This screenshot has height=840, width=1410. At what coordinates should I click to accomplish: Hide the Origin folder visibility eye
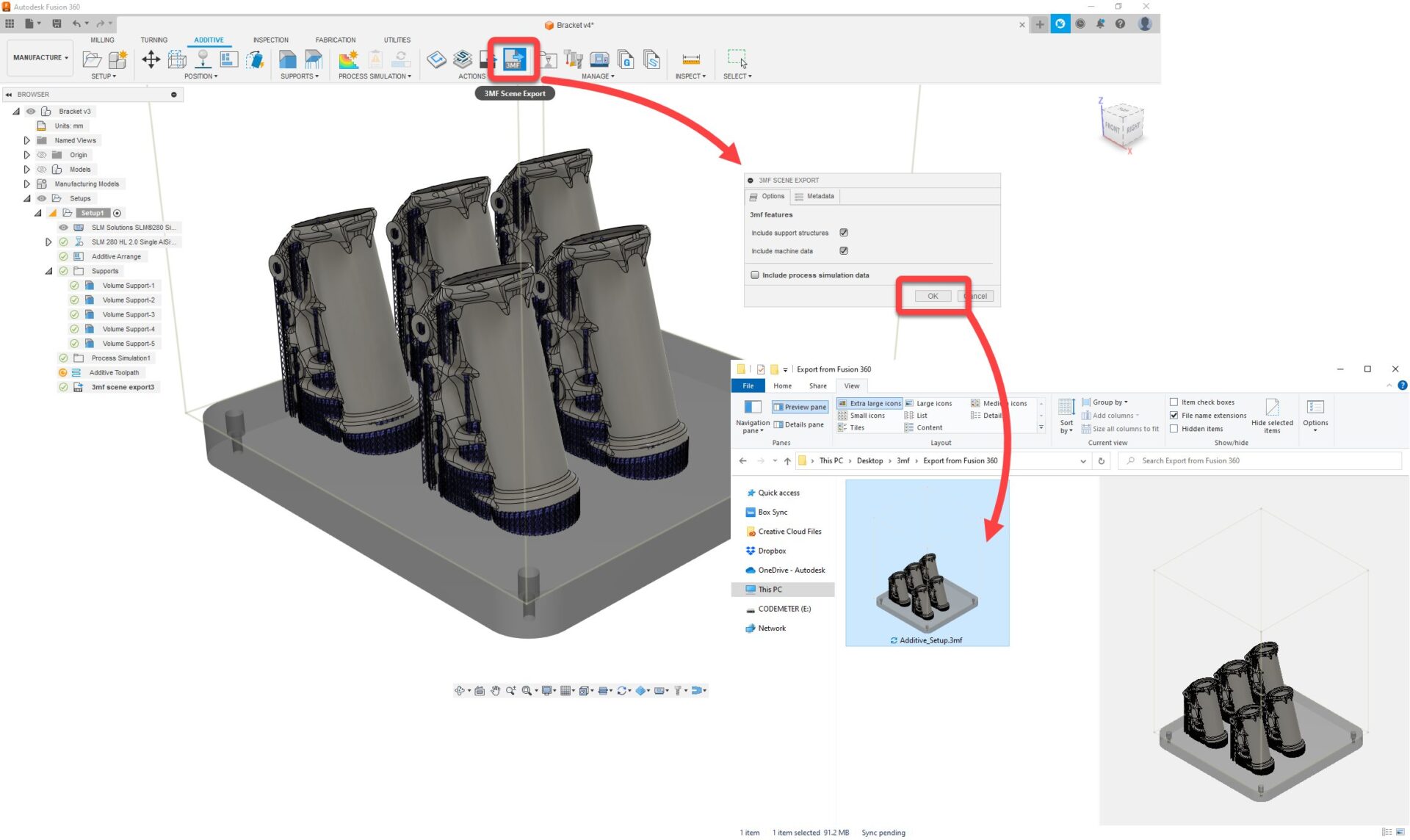[x=42, y=155]
